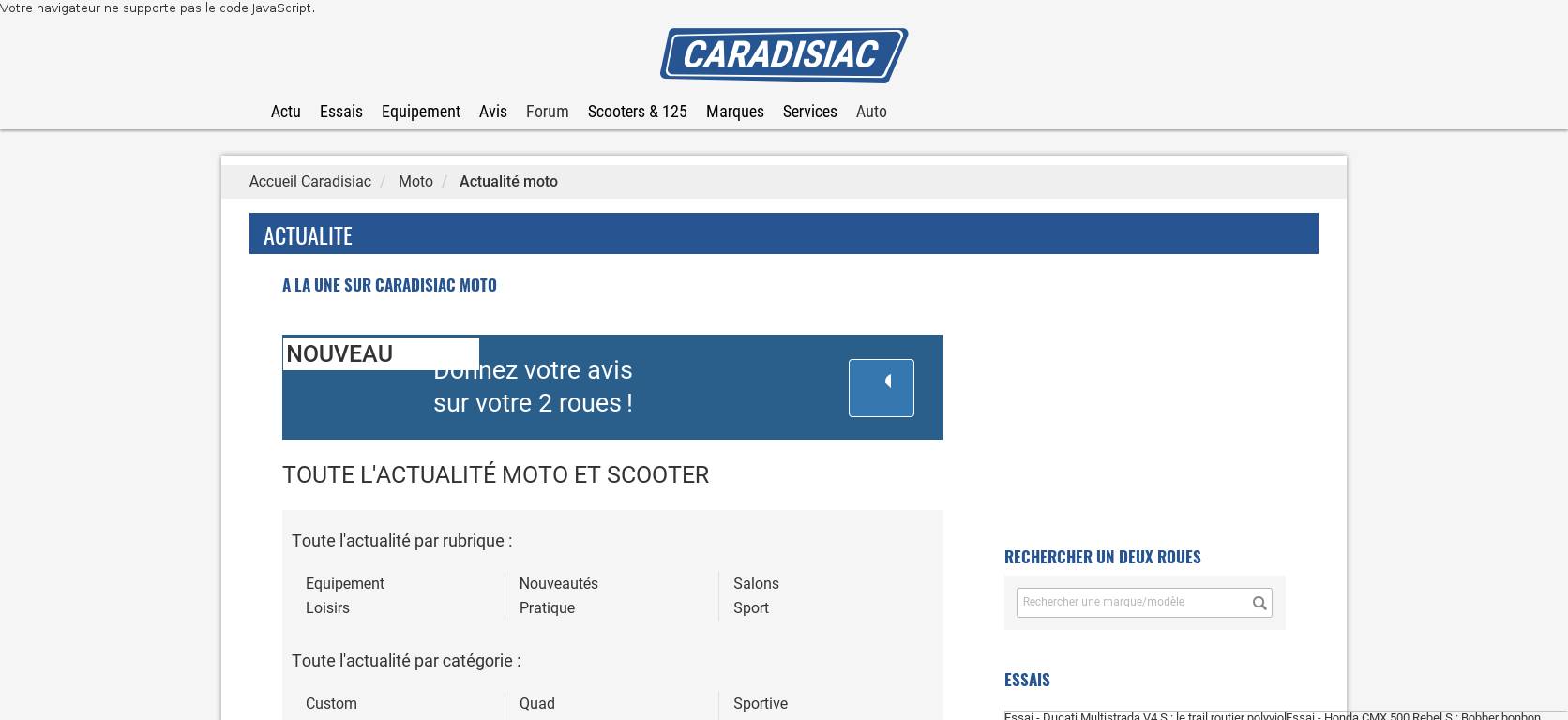Open the Nouveautés rubrique link

(558, 584)
